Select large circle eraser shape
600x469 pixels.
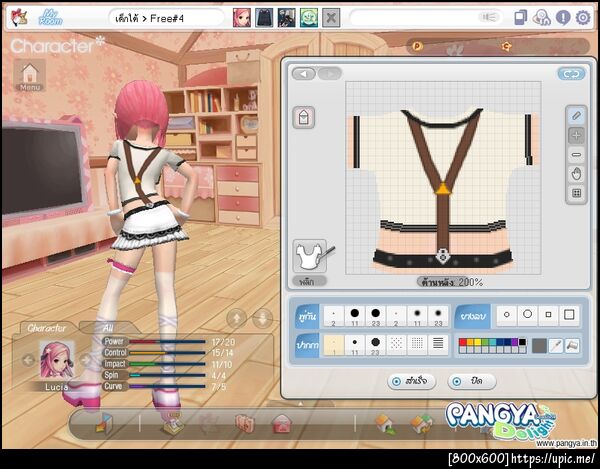tap(527, 315)
